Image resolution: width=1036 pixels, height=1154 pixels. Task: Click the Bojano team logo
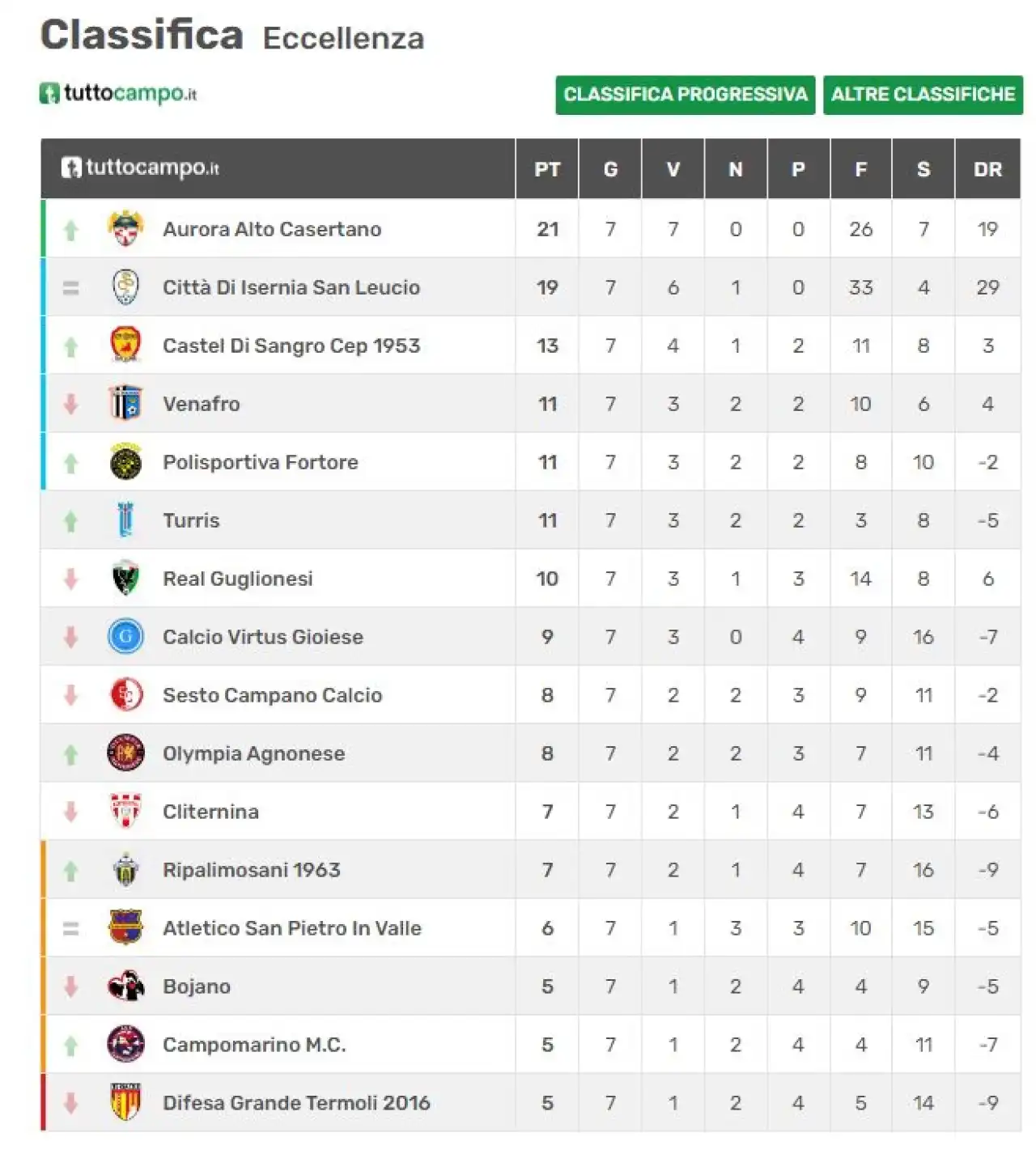(x=125, y=986)
